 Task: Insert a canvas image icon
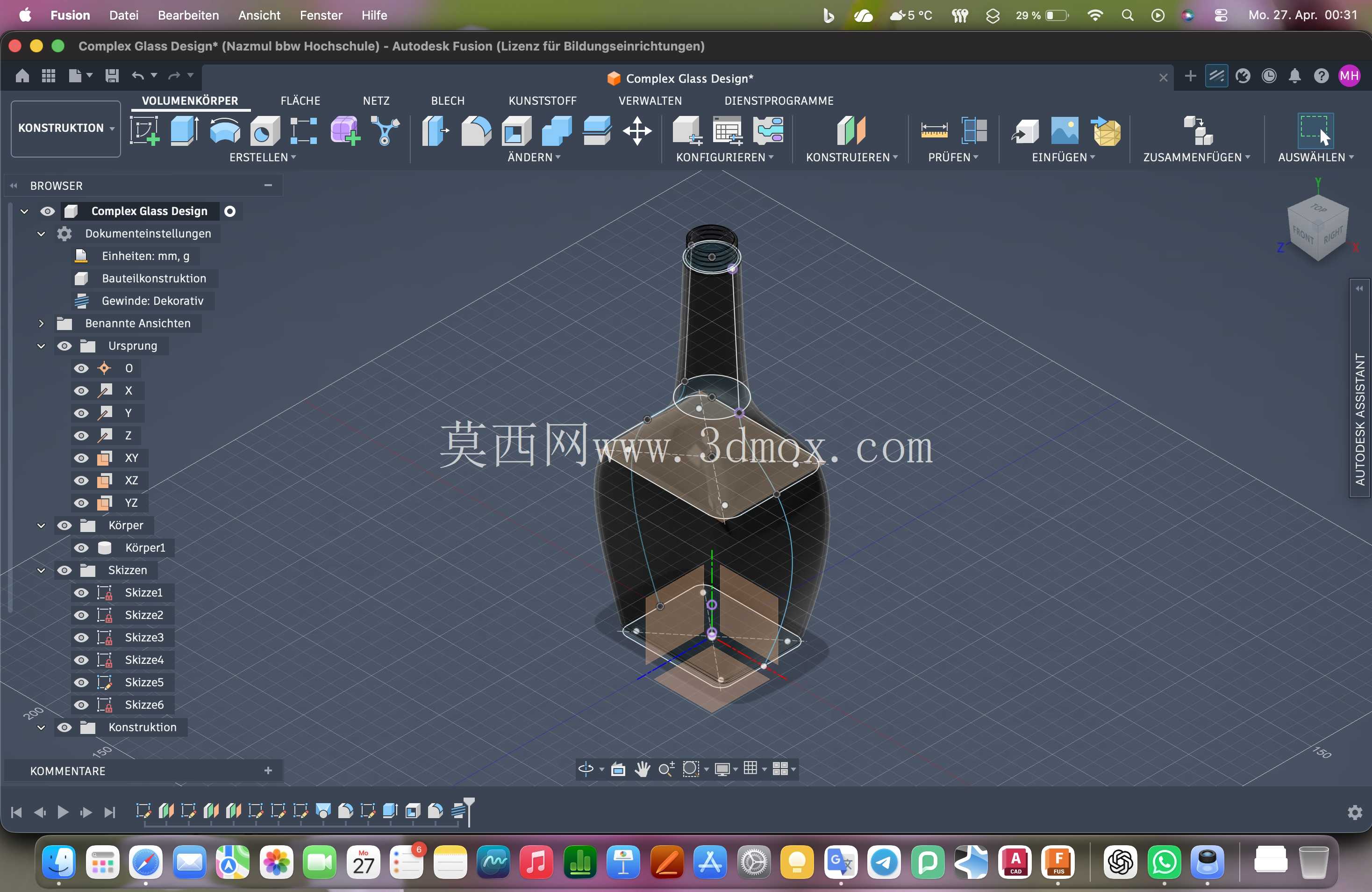[1065, 130]
